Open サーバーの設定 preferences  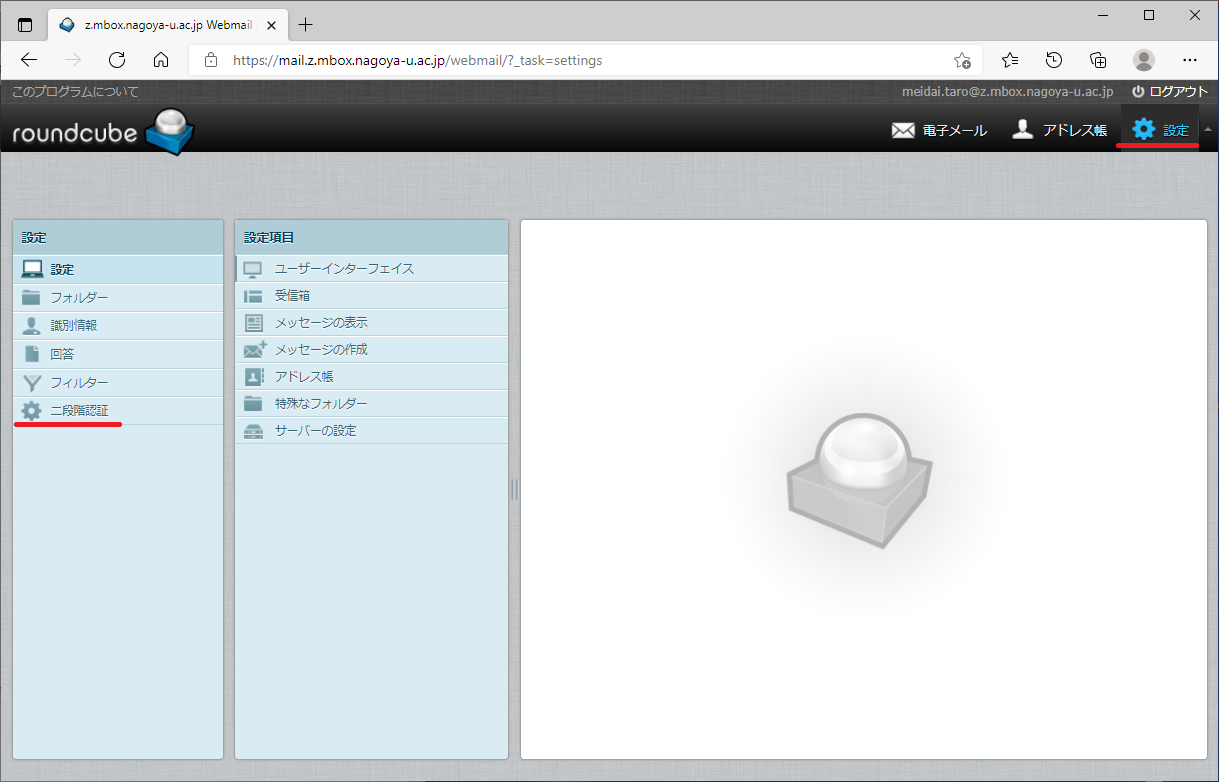point(315,431)
